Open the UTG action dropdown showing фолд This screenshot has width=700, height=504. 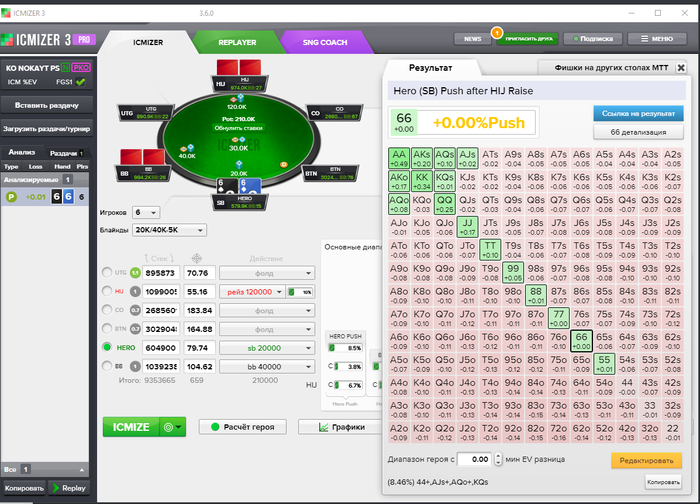click(x=267, y=273)
